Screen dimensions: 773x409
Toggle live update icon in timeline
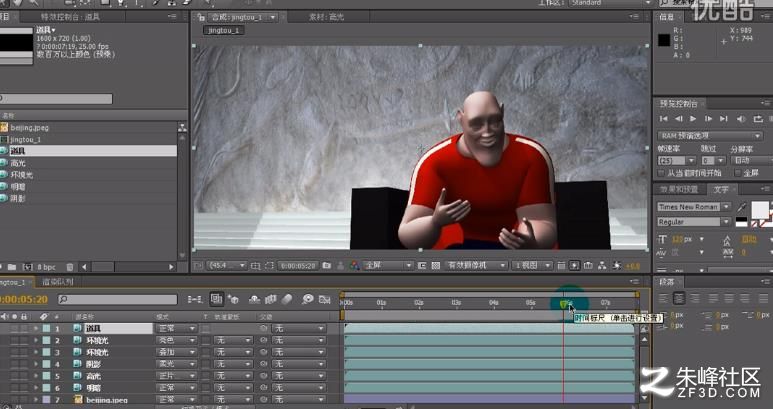(216, 299)
